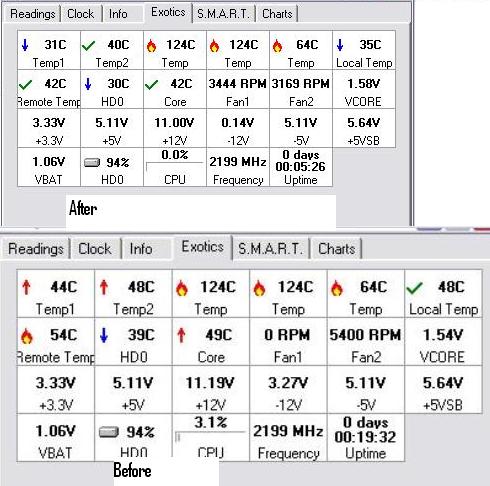
Task: Click the blue down arrow beside 31C Temp1
Action: pos(25,45)
